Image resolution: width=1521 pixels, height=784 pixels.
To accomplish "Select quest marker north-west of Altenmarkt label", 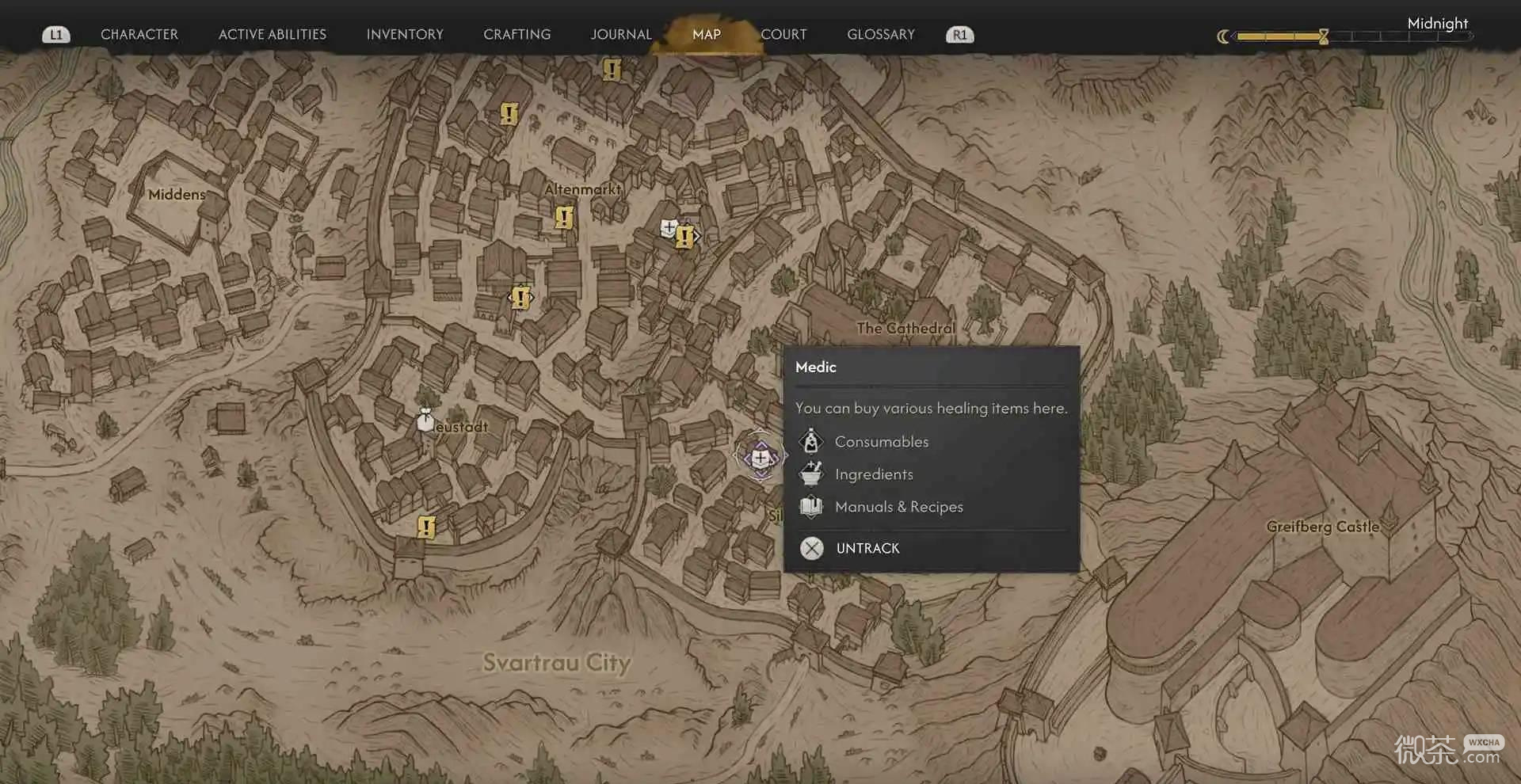I will 509,114.
